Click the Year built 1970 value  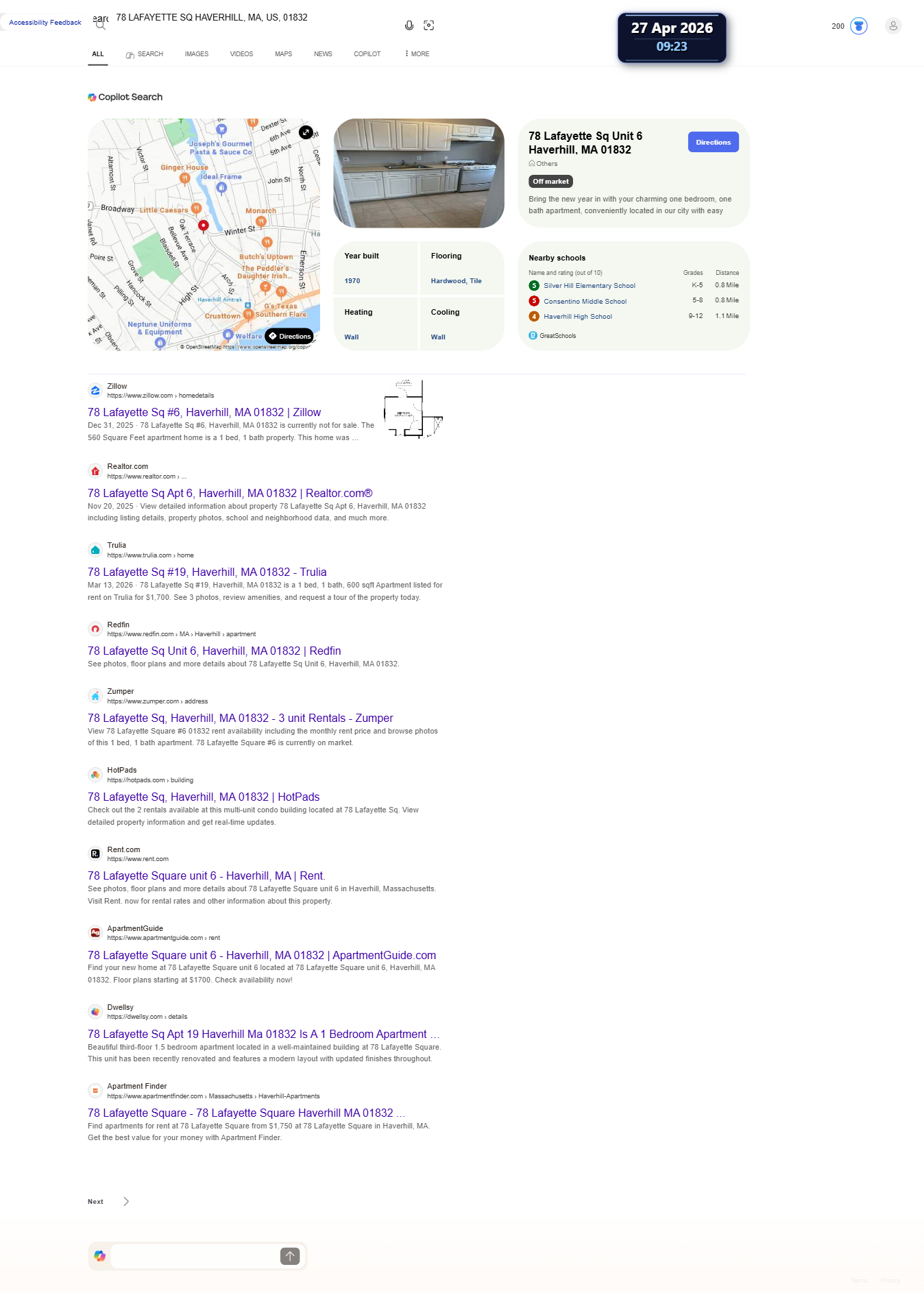click(x=352, y=281)
